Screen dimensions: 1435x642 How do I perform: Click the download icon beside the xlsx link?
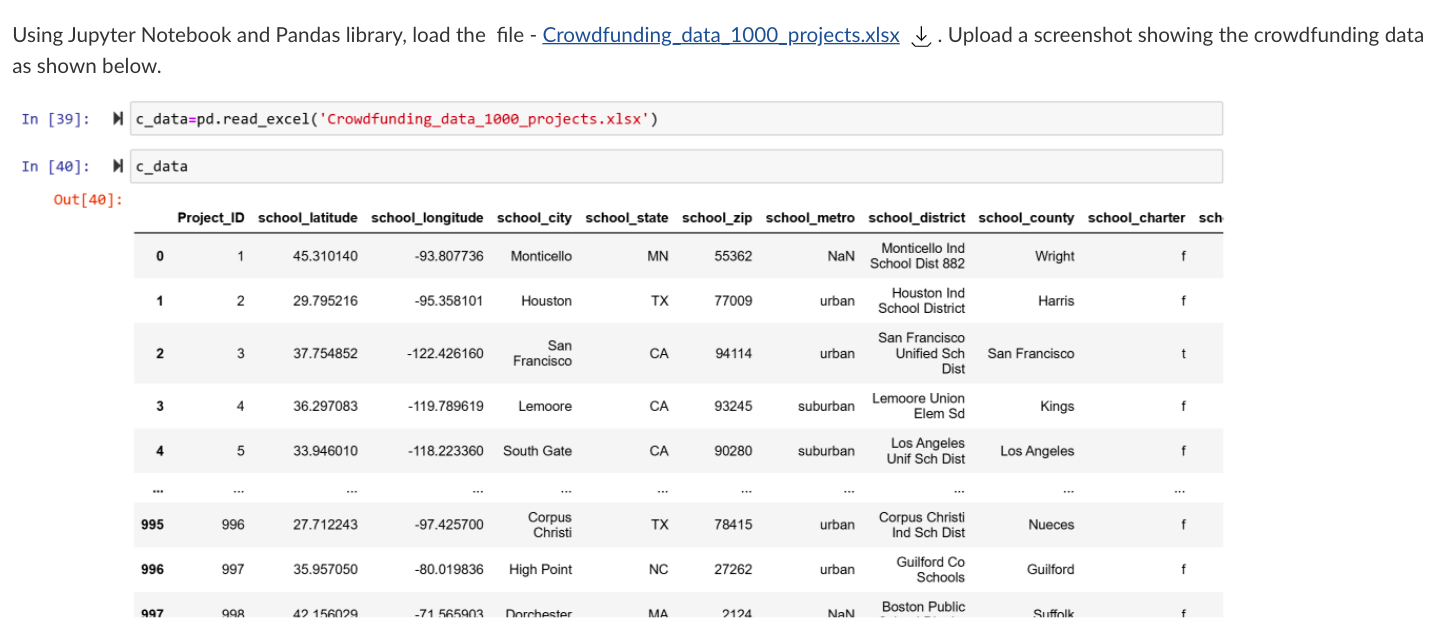(923, 36)
